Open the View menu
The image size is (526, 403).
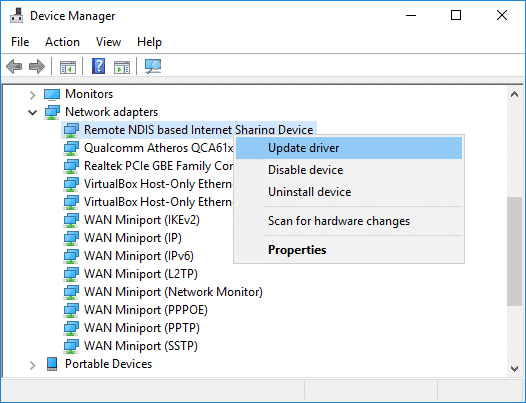coord(108,42)
